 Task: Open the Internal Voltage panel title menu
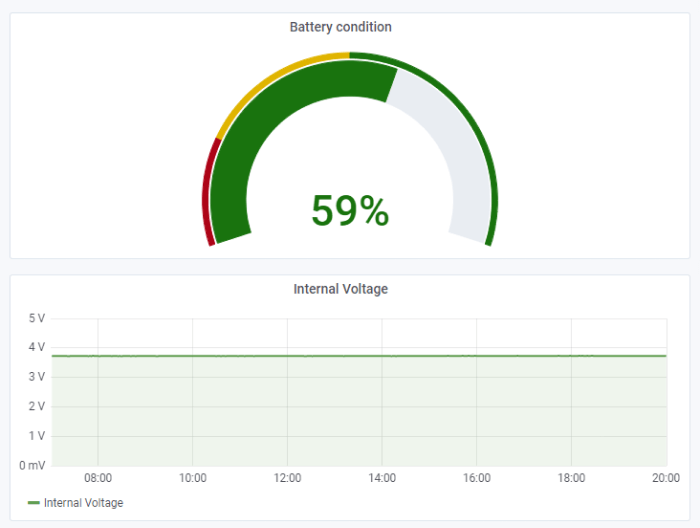point(341,289)
